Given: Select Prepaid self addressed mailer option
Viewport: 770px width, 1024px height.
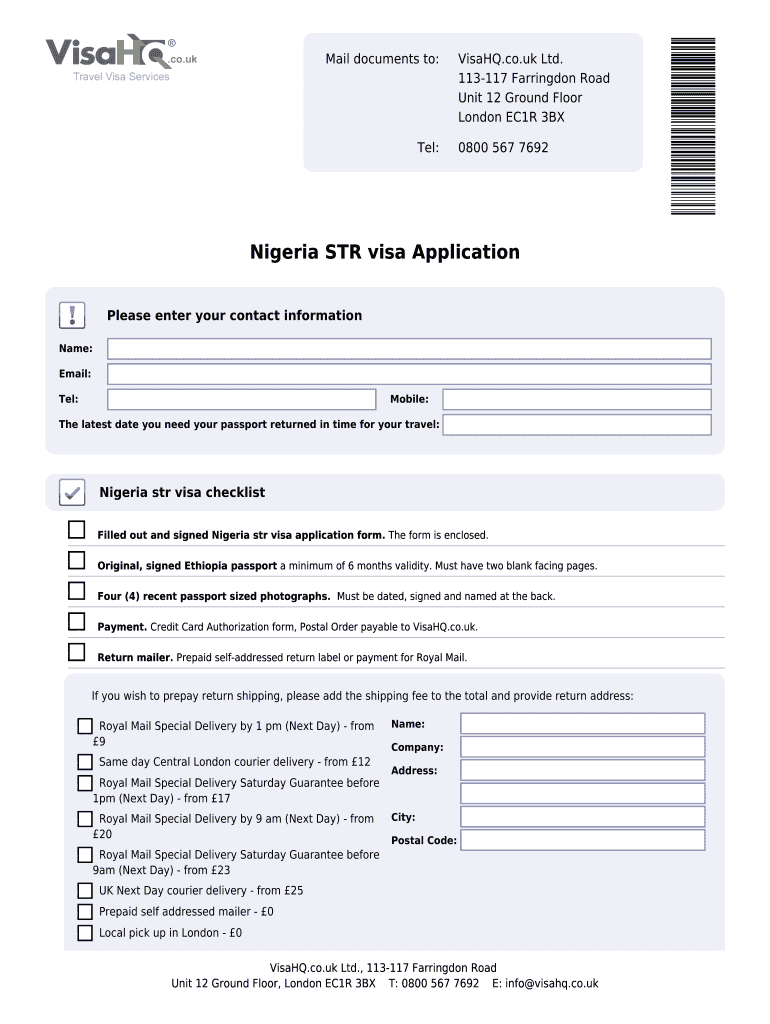Looking at the screenshot, I should [85, 912].
